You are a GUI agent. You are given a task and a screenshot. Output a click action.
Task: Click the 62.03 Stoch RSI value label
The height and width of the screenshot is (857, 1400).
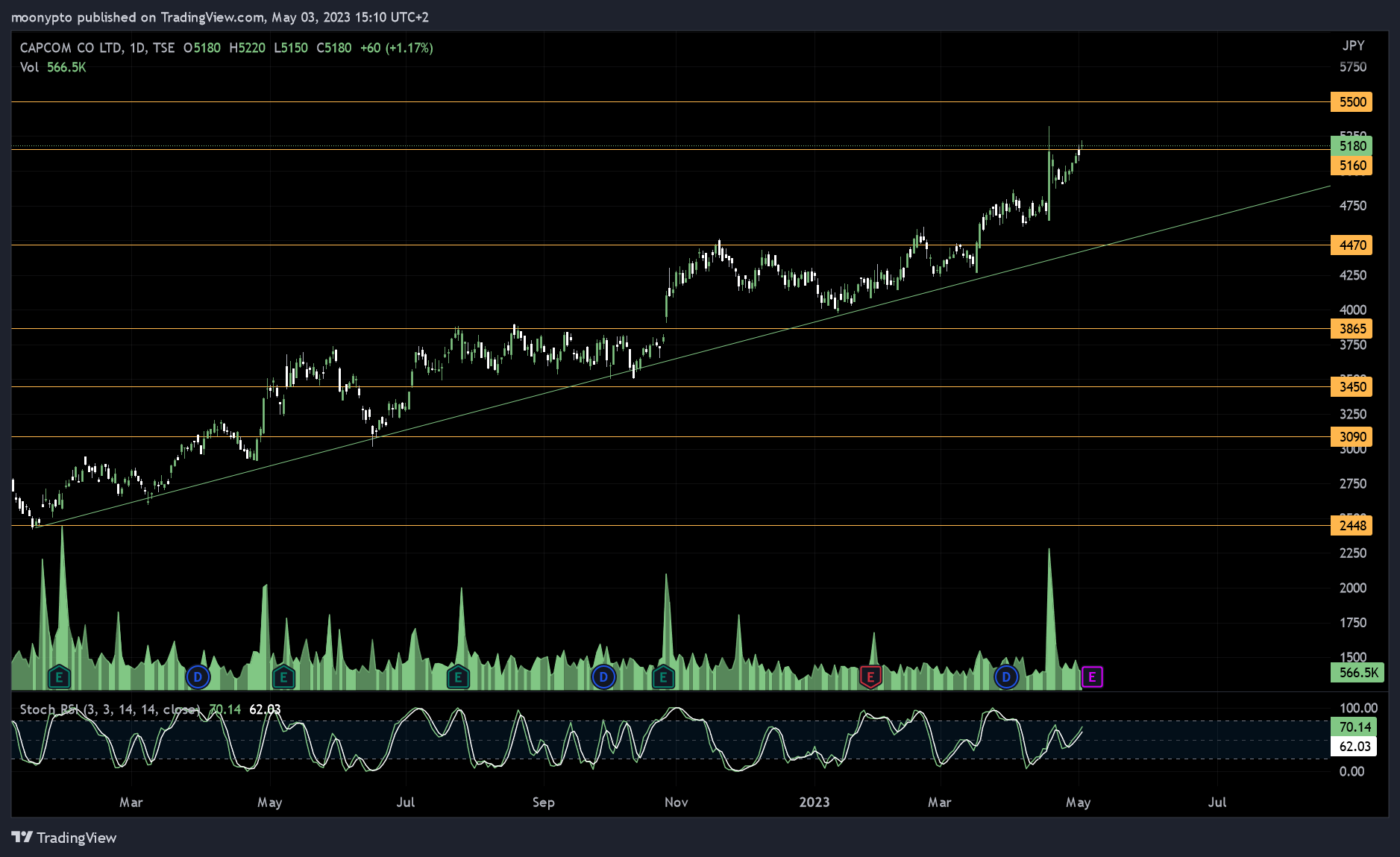[1354, 746]
